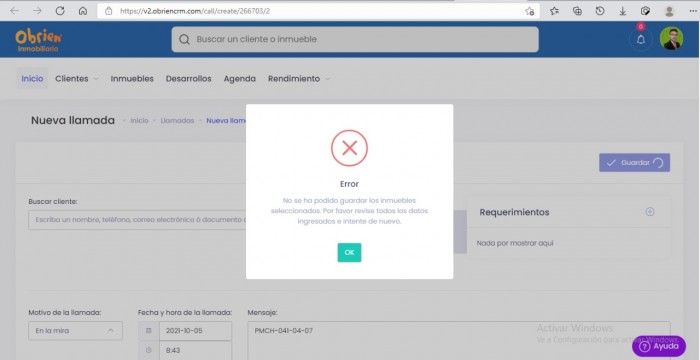Click the lock icon in address bar
The height and width of the screenshot is (360, 700).
tap(108, 11)
